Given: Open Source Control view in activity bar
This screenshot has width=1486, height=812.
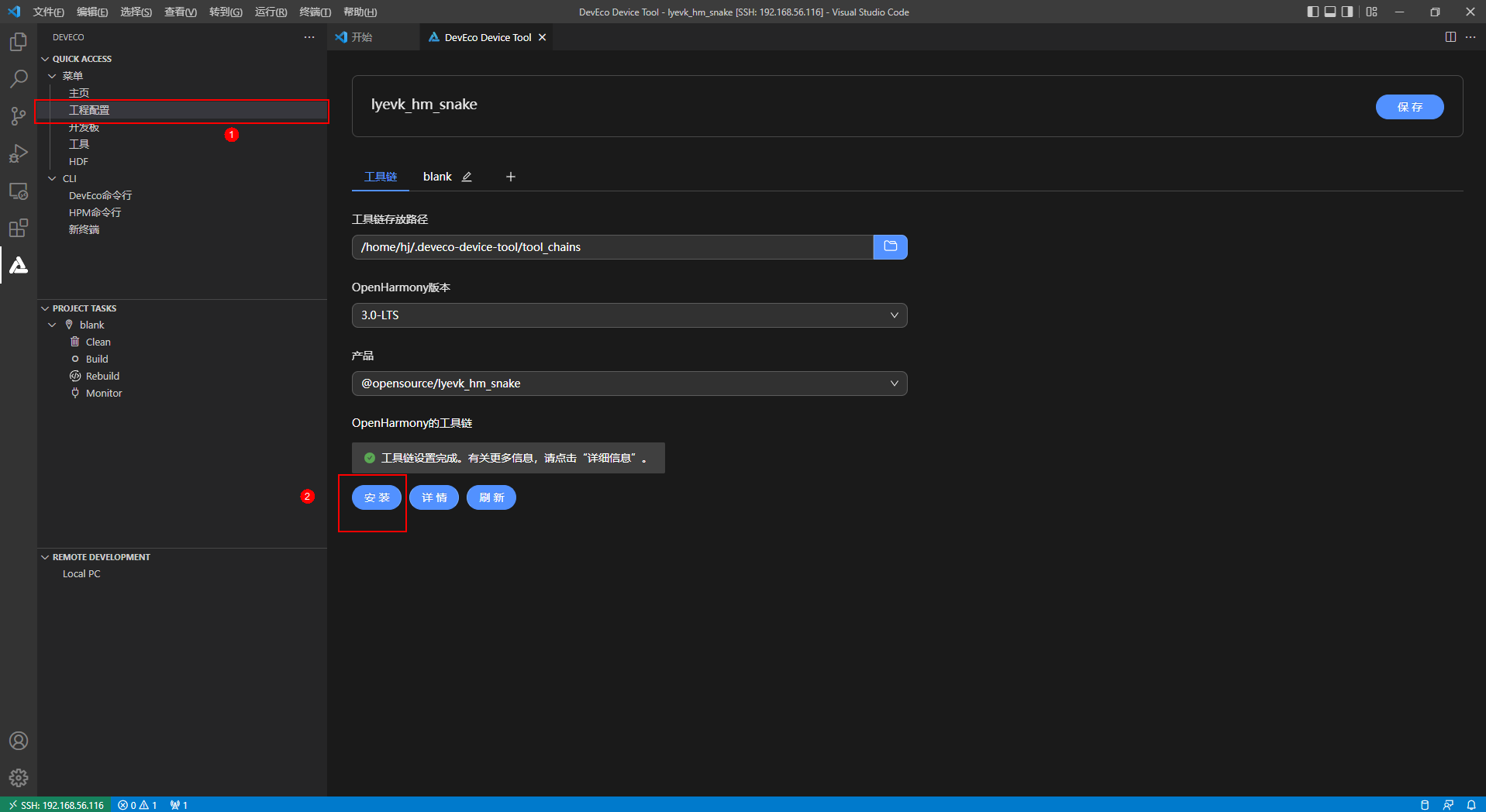Looking at the screenshot, I should coord(19,116).
